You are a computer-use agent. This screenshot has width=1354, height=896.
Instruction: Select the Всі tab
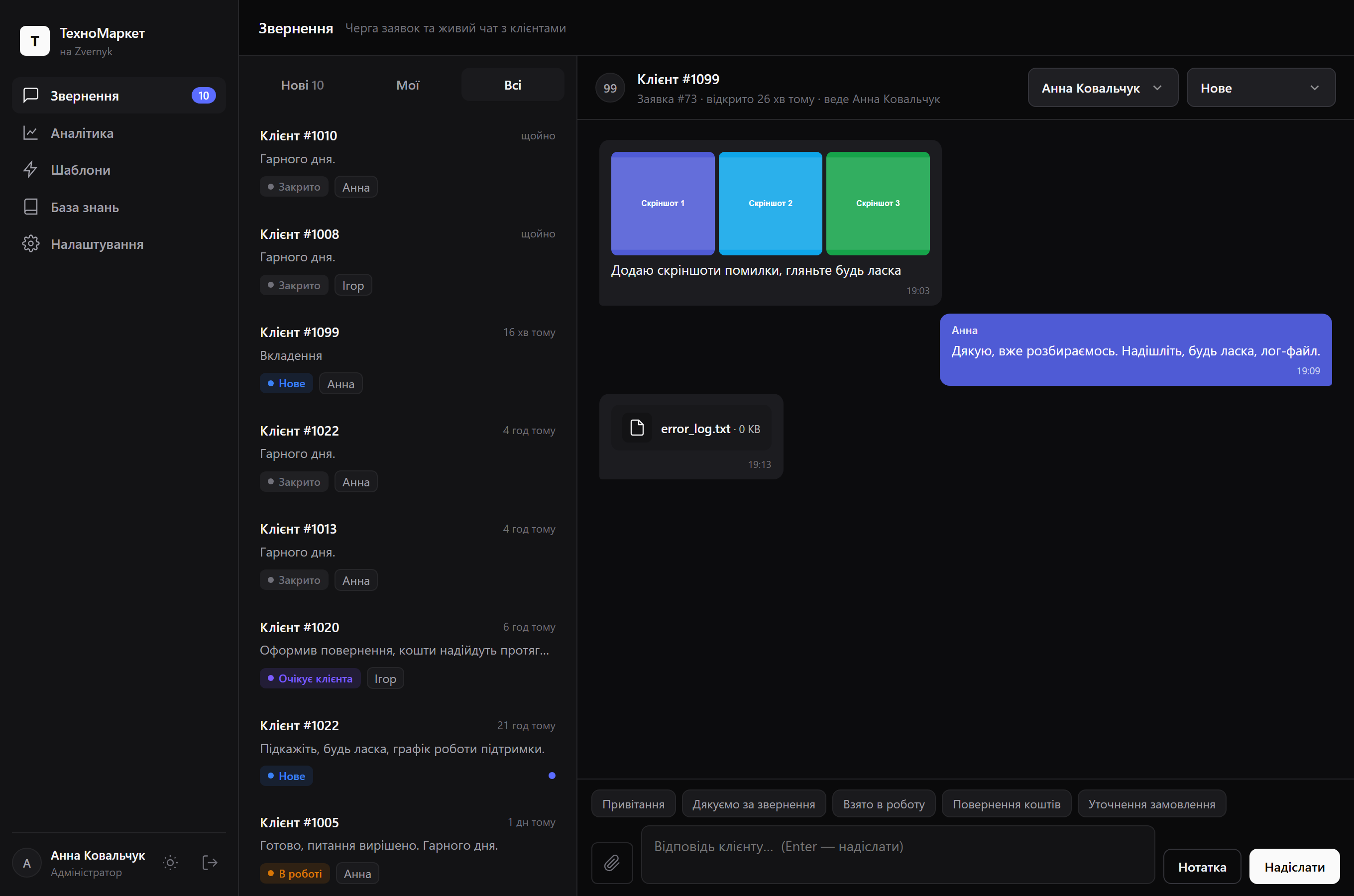[512, 85]
